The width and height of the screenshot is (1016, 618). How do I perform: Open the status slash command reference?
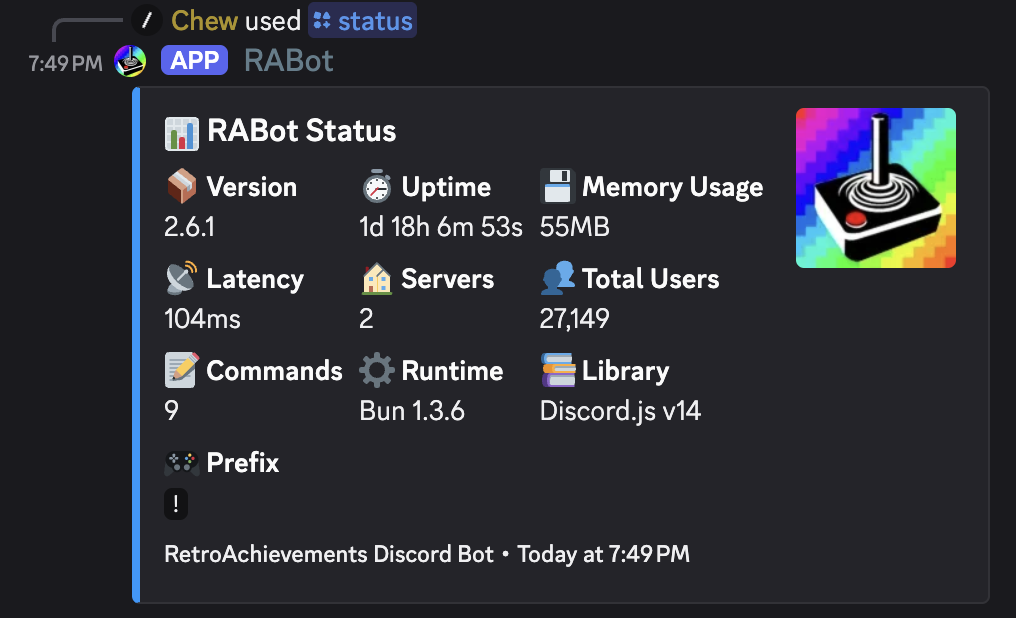click(x=362, y=19)
